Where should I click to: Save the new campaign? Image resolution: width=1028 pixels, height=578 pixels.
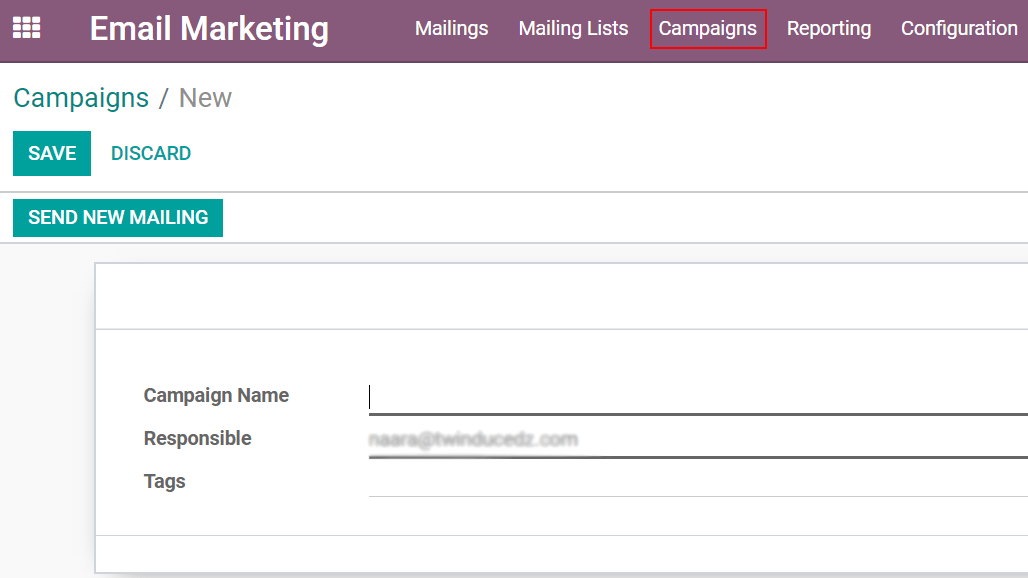tap(52, 153)
